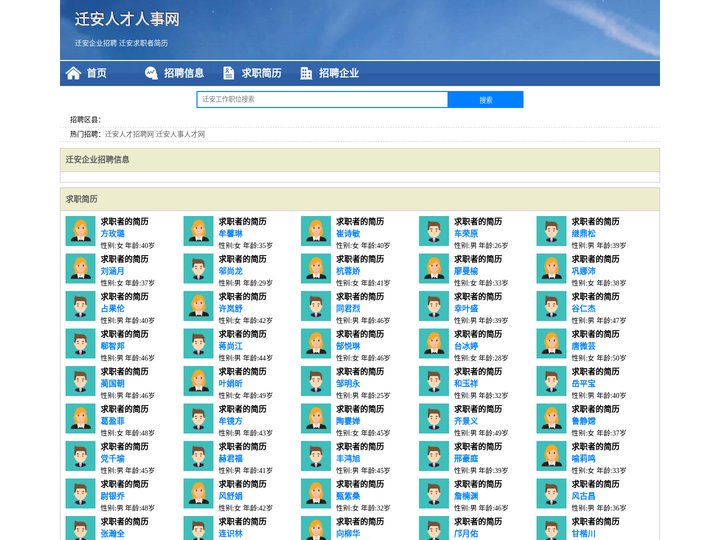Open the resume link for 丰鸿旭
The image size is (720, 540).
pos(348,458)
